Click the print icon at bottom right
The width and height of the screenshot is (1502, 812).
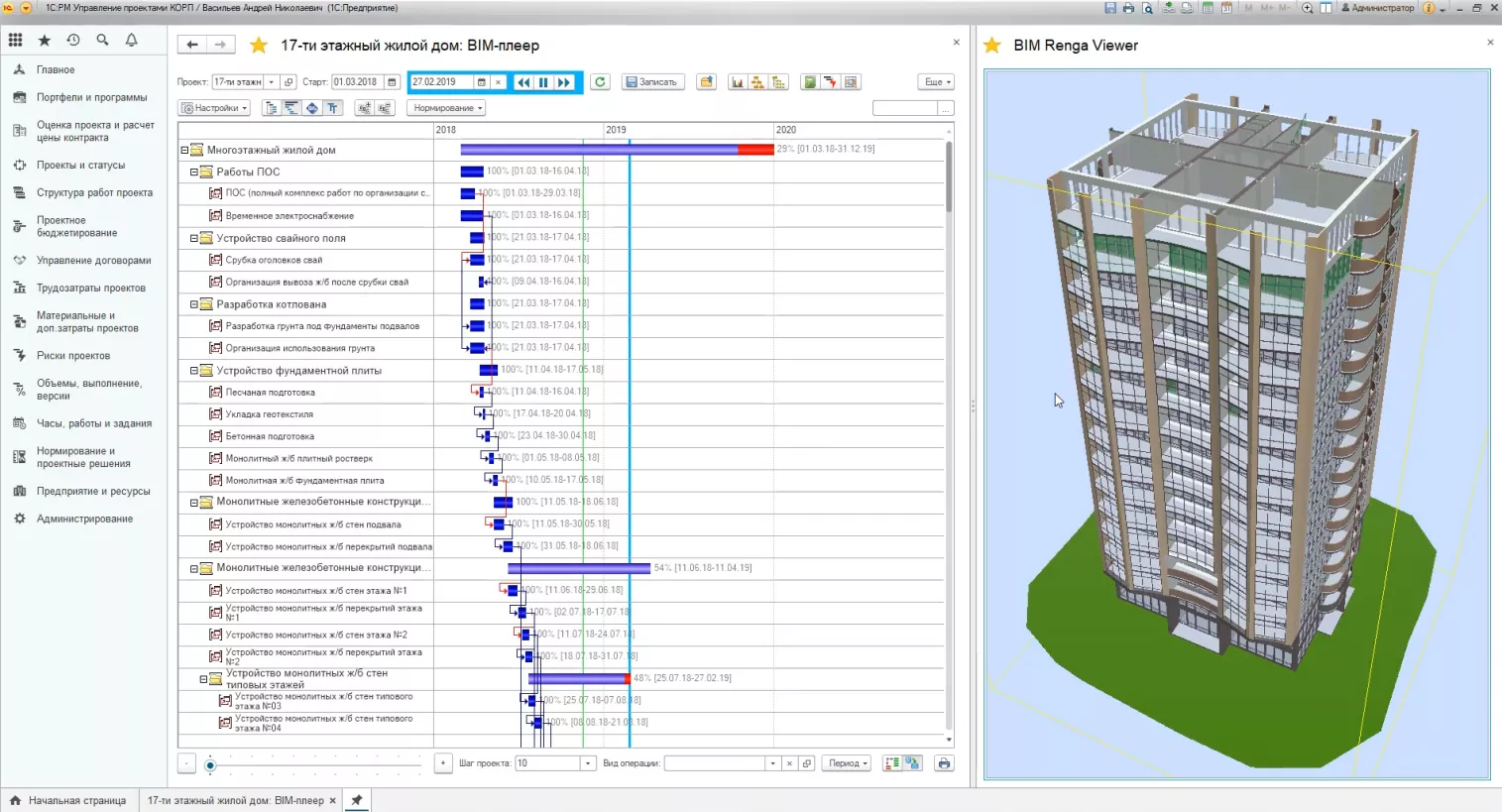click(x=944, y=763)
